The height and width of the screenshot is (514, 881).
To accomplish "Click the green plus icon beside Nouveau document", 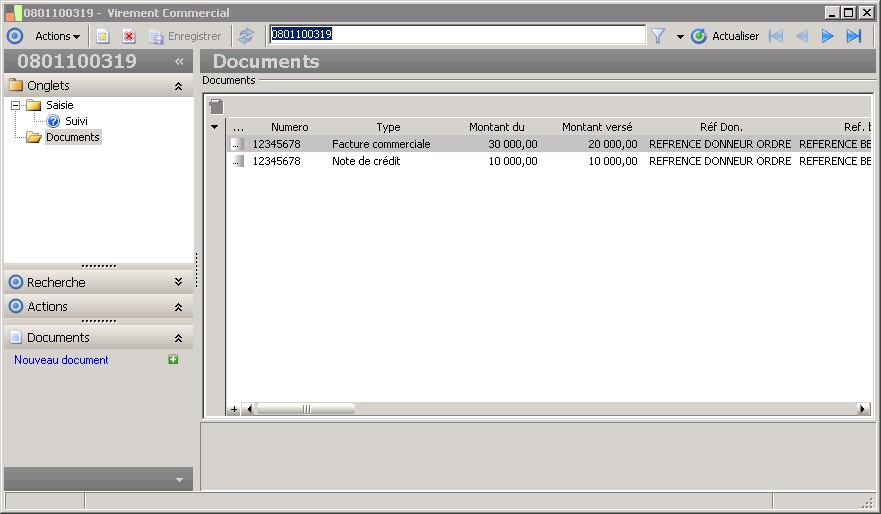I will pos(173,360).
